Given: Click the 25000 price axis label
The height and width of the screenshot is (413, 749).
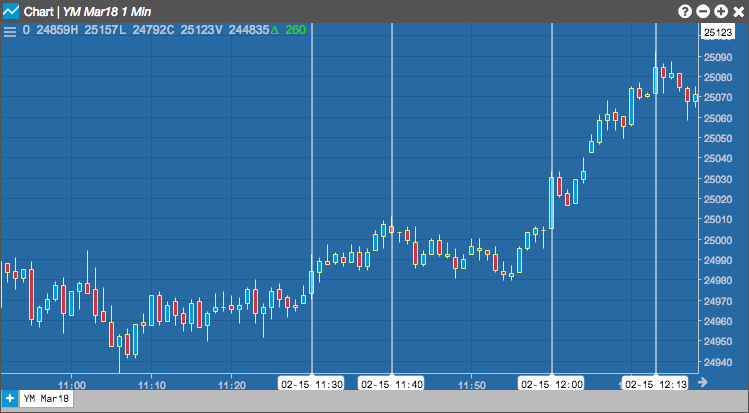Looking at the screenshot, I should (x=717, y=240).
